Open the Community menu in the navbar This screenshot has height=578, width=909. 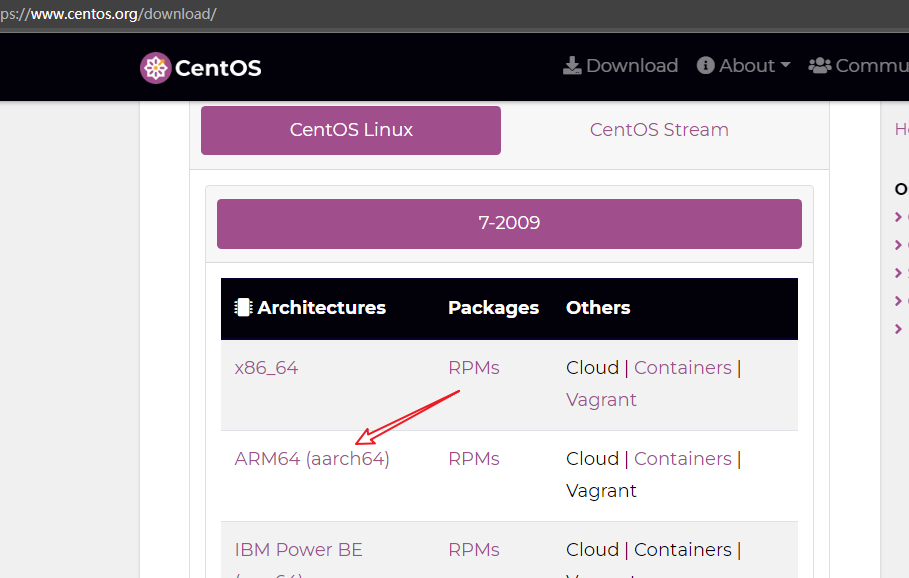pos(859,66)
